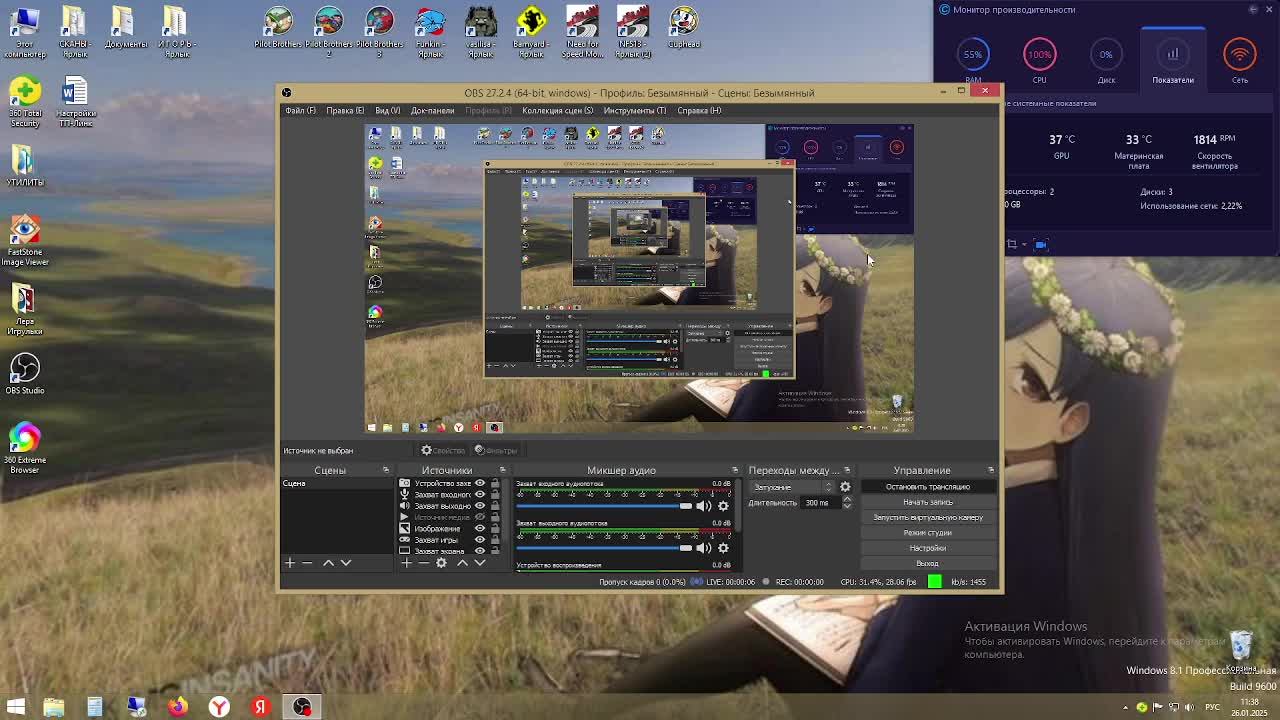Toggle visibility of Захват выходного source

pos(480,505)
